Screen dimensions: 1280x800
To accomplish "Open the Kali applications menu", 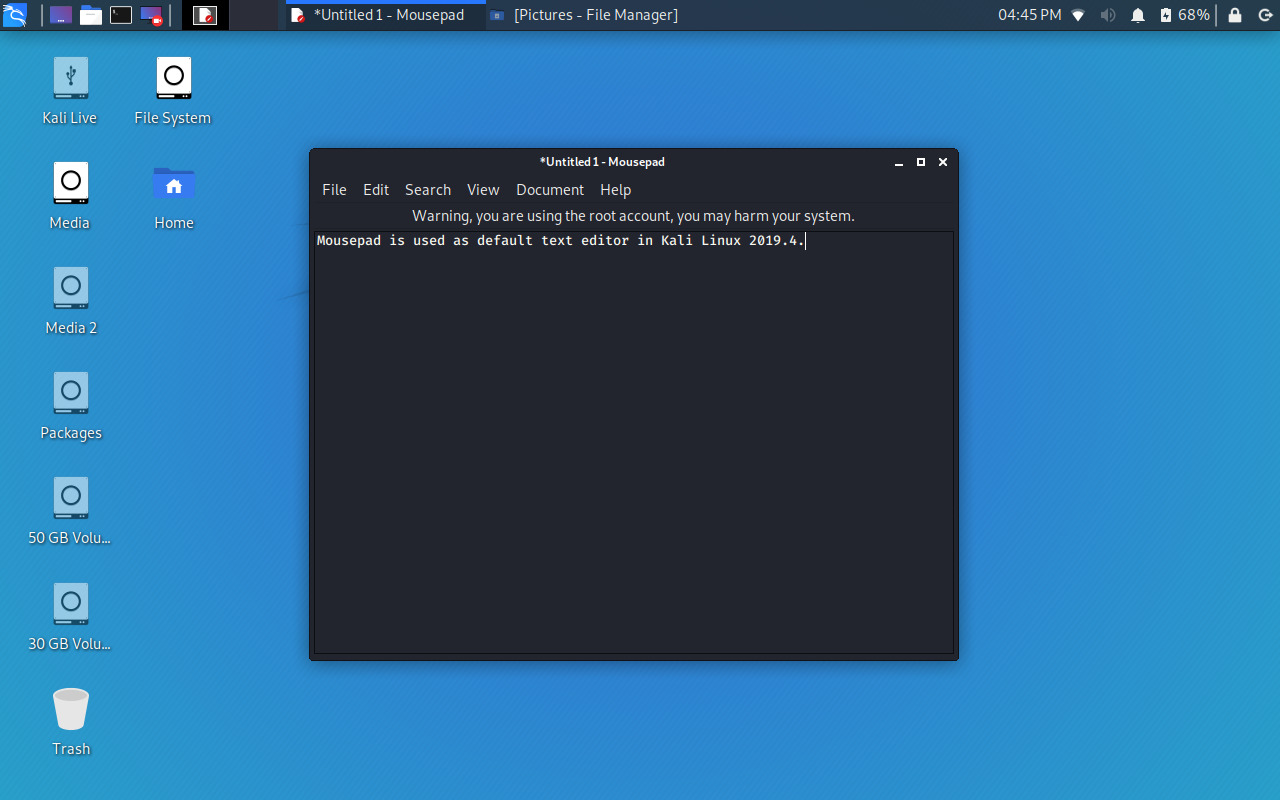I will pyautogui.click(x=16, y=15).
